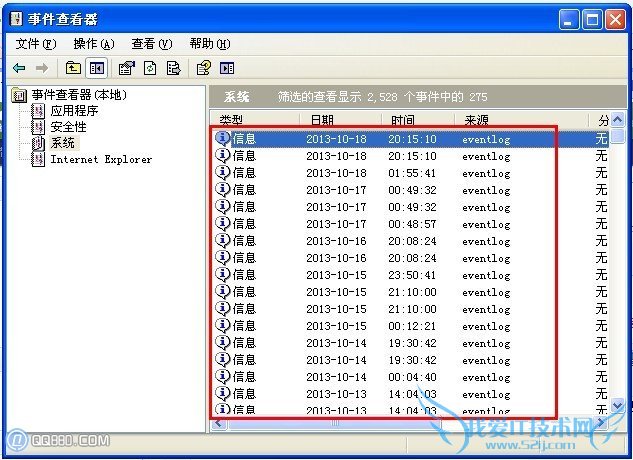This screenshot has height=460, width=633.
Task: Click 信息 type in the 00:48:57 row
Action: point(244,224)
